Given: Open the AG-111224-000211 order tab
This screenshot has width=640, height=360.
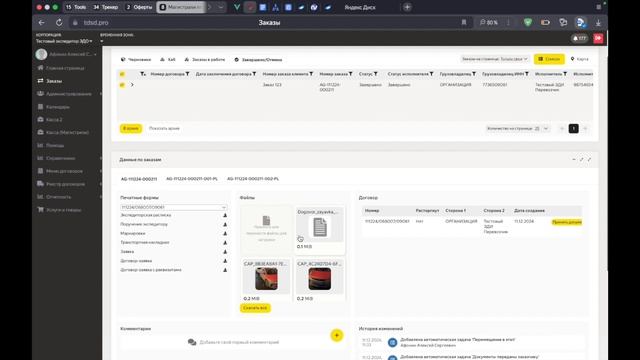Looking at the screenshot, I should (139, 179).
